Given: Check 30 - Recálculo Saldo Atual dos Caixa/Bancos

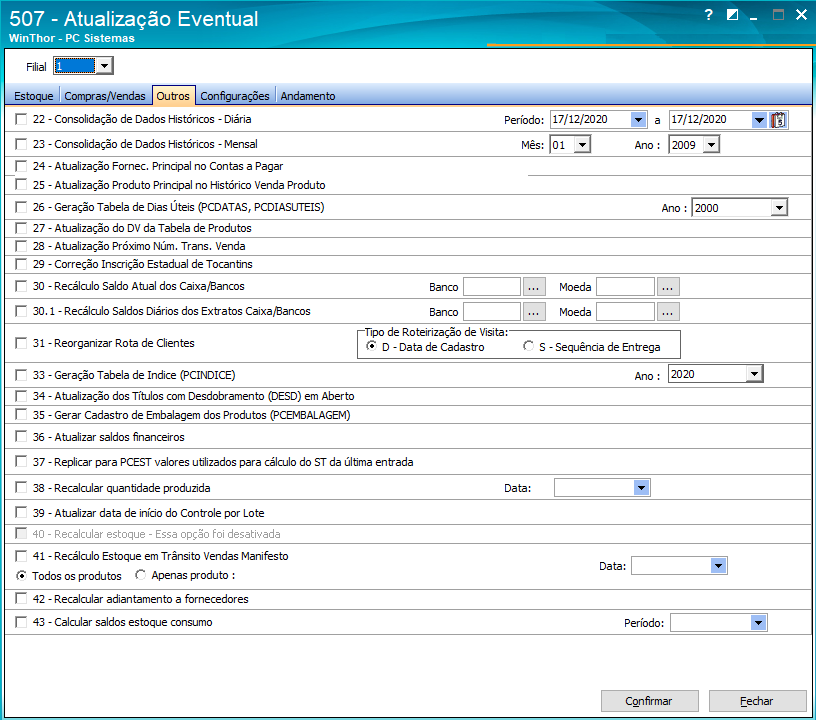Looking at the screenshot, I should 21,286.
